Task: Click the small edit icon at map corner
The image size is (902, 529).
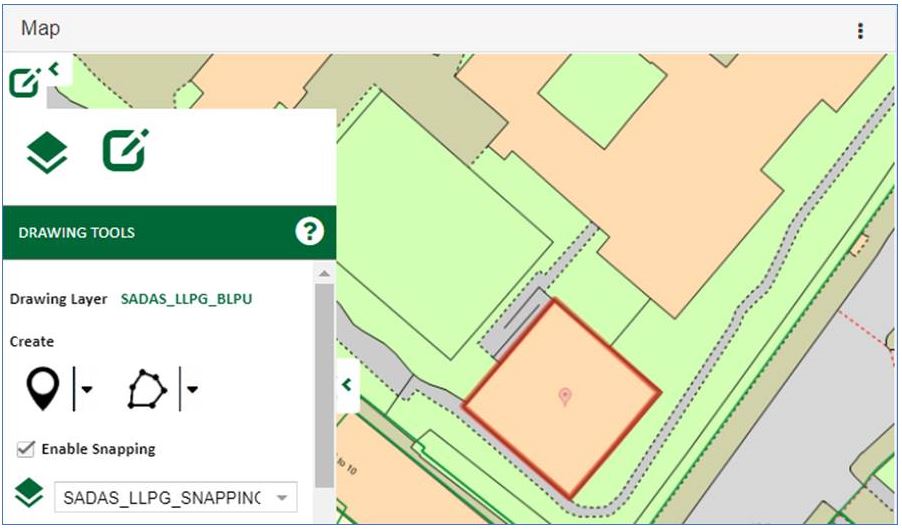Action: [25, 83]
